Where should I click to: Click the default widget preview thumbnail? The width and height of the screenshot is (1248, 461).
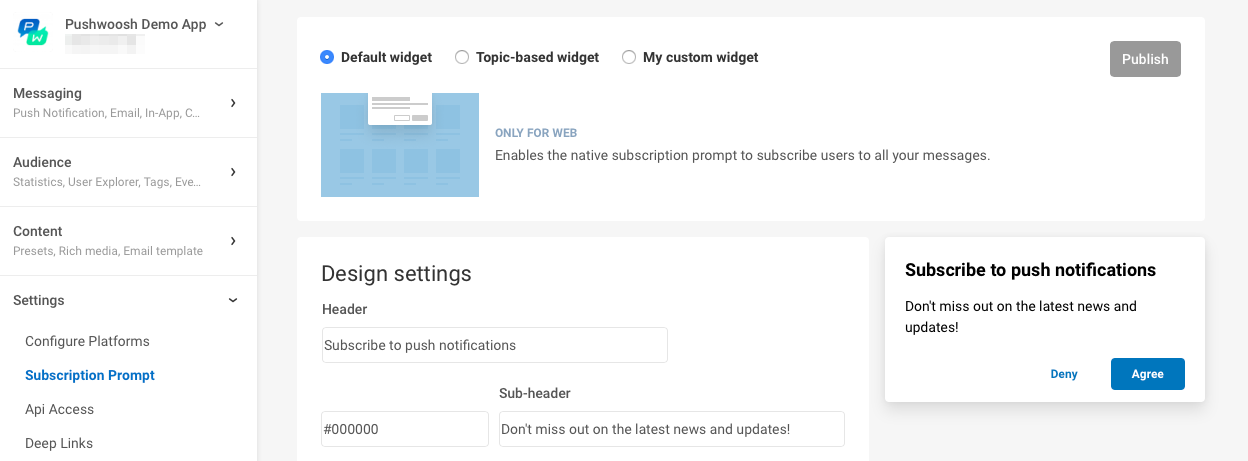pos(400,145)
